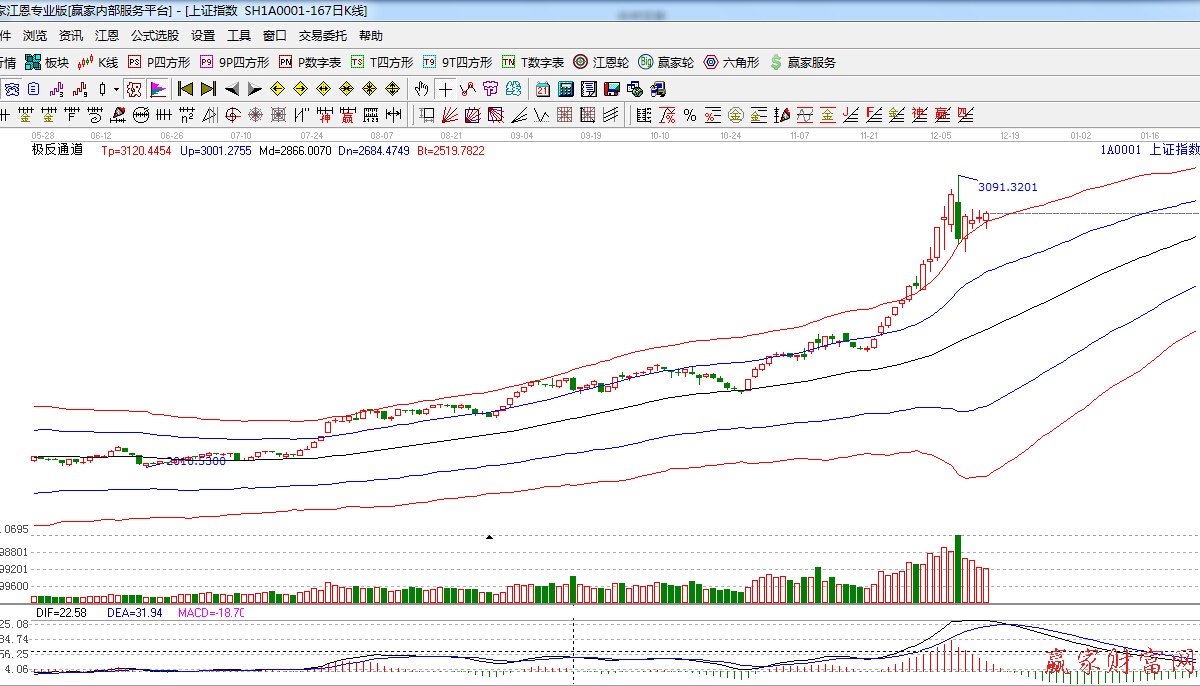Jump to last bar with skip-end arrow
1200x686 pixels.
pos(208,89)
